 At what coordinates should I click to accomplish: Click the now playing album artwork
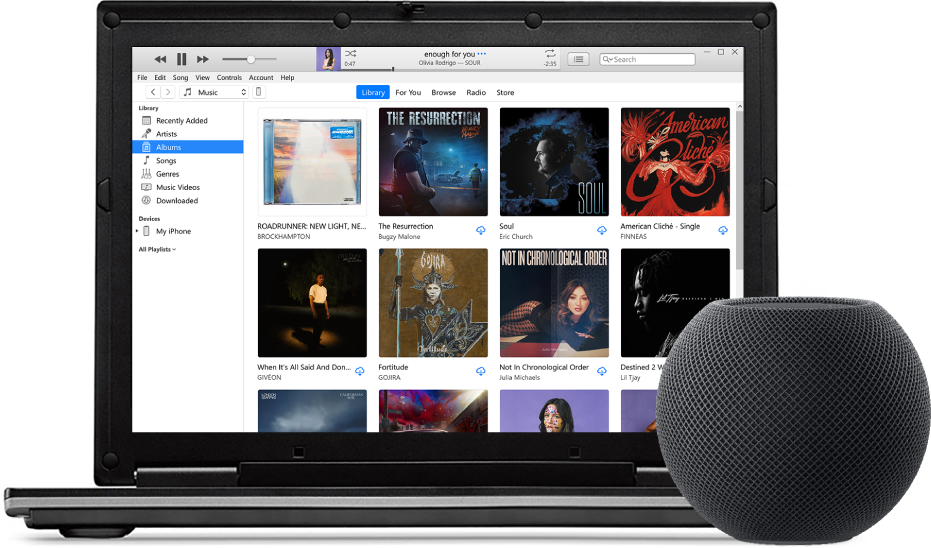click(328, 59)
